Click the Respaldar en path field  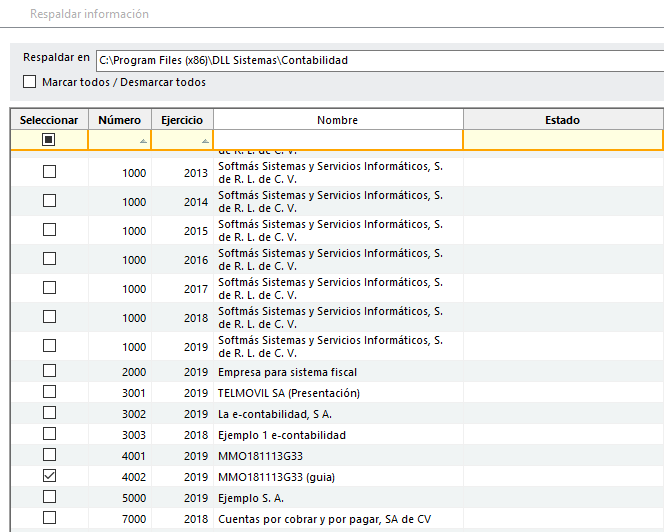378,60
